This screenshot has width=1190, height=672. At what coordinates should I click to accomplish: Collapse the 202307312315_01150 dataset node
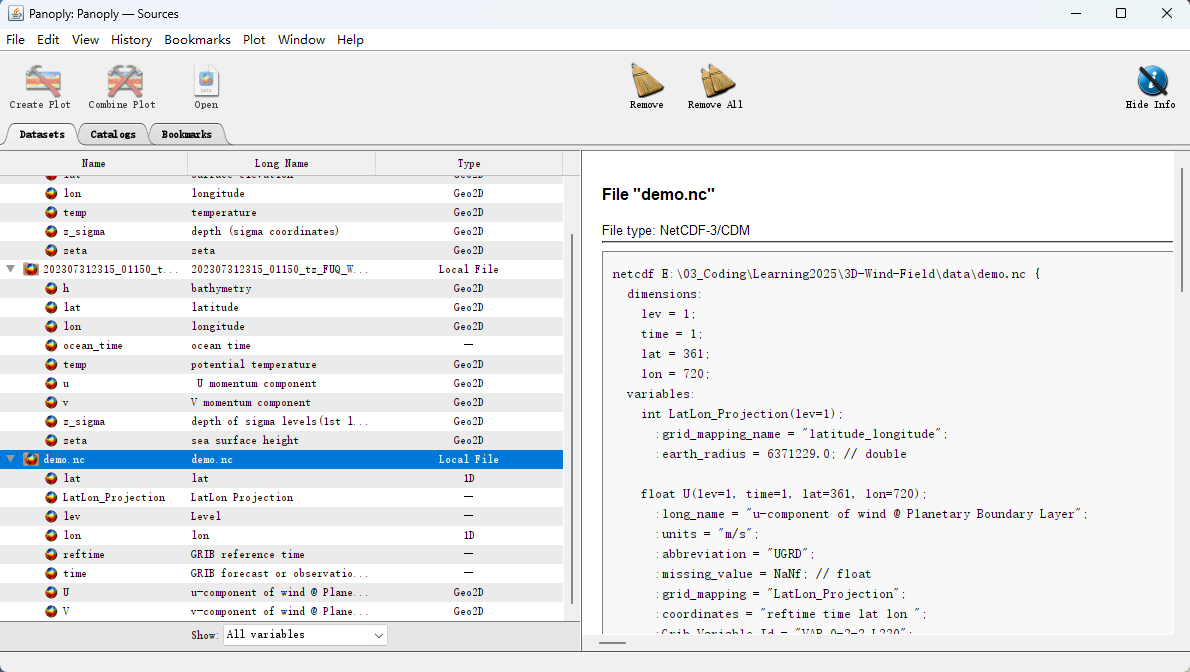(11, 270)
